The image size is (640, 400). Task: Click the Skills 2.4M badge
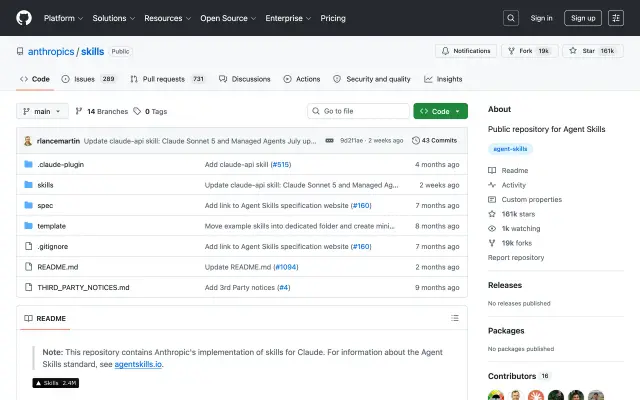56,383
